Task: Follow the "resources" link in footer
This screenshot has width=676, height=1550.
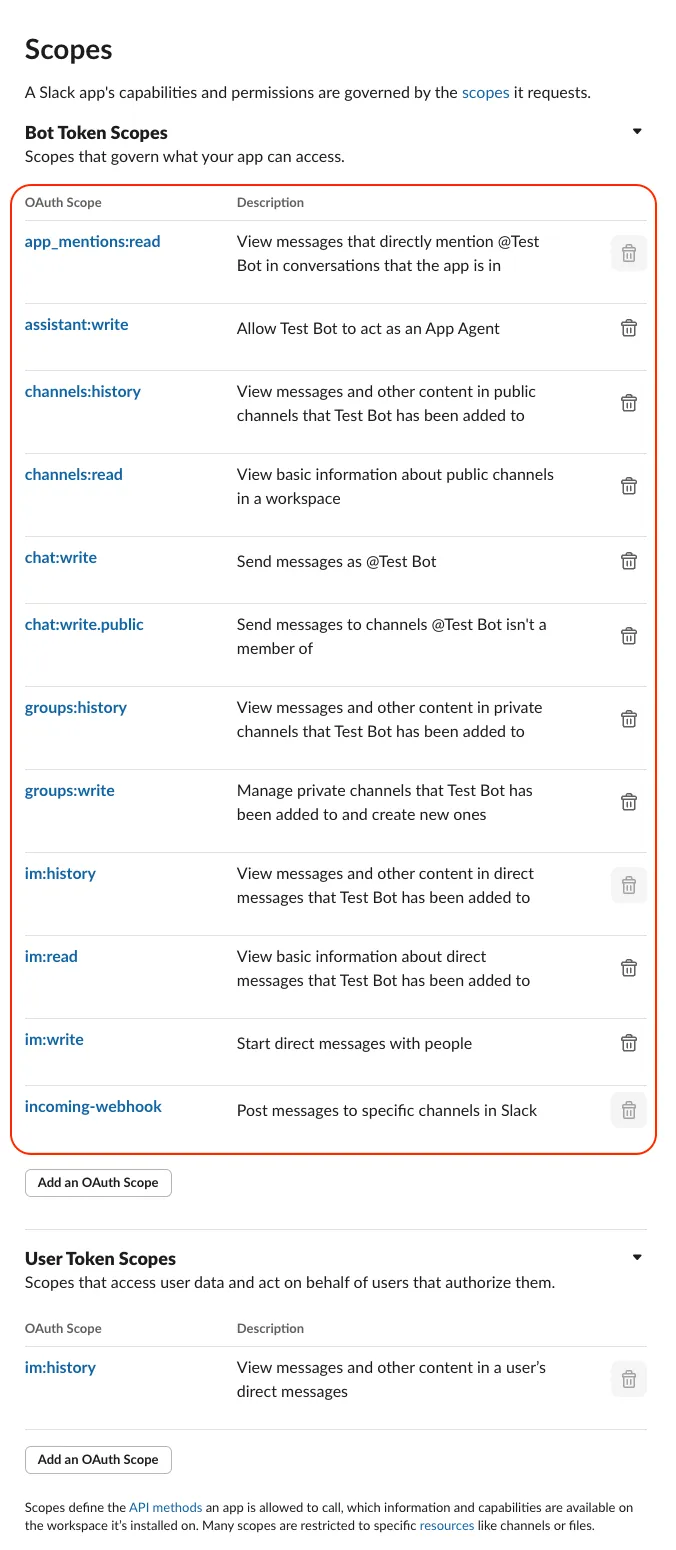Action: 449,1525
